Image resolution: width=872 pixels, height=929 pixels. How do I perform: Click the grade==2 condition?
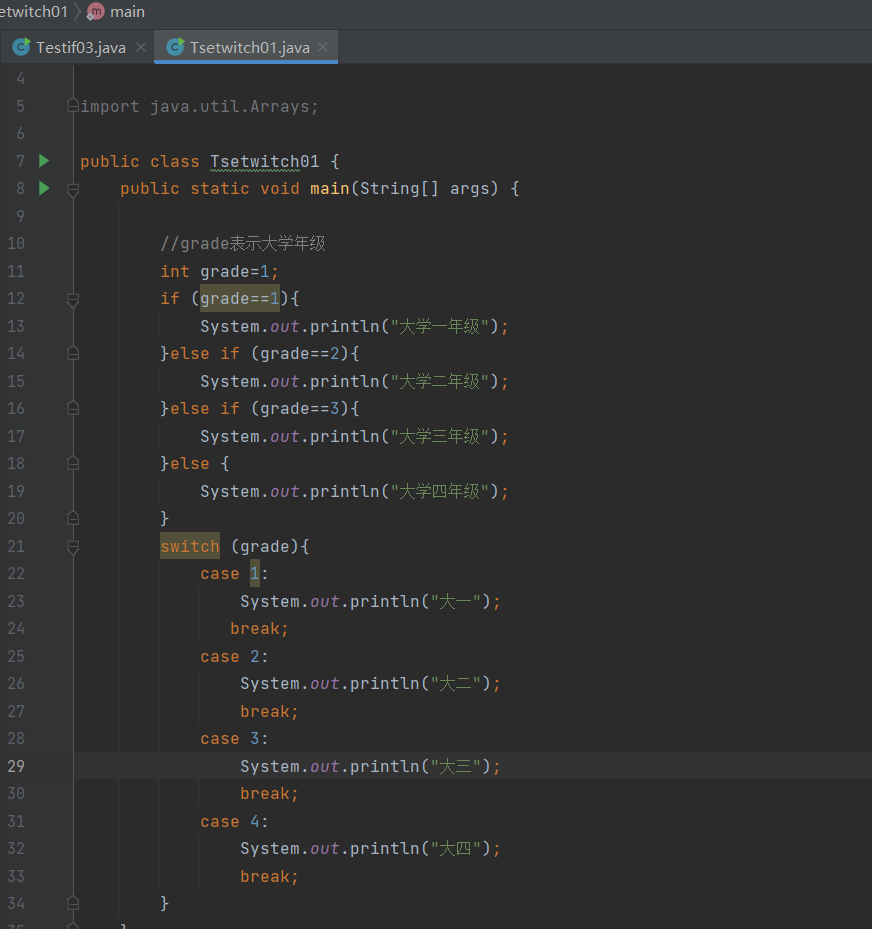pos(300,354)
